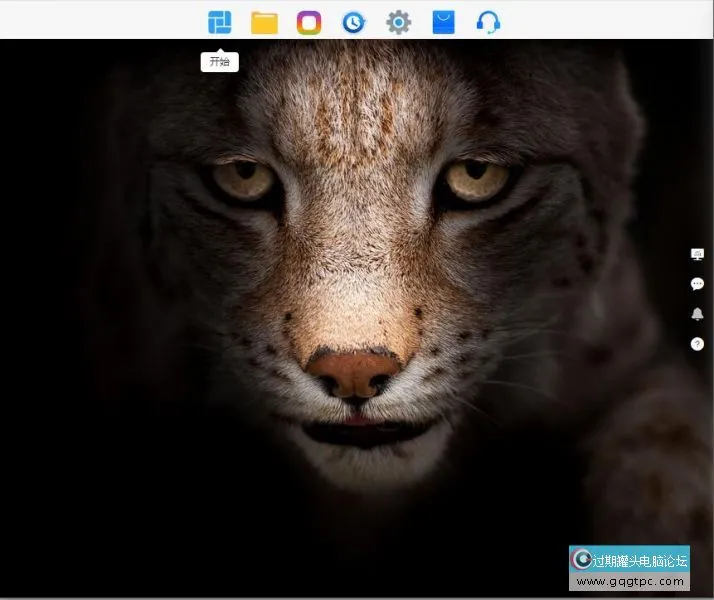The height and width of the screenshot is (600, 714).
Task: Open system settings gear icon
Action: [x=398, y=22]
